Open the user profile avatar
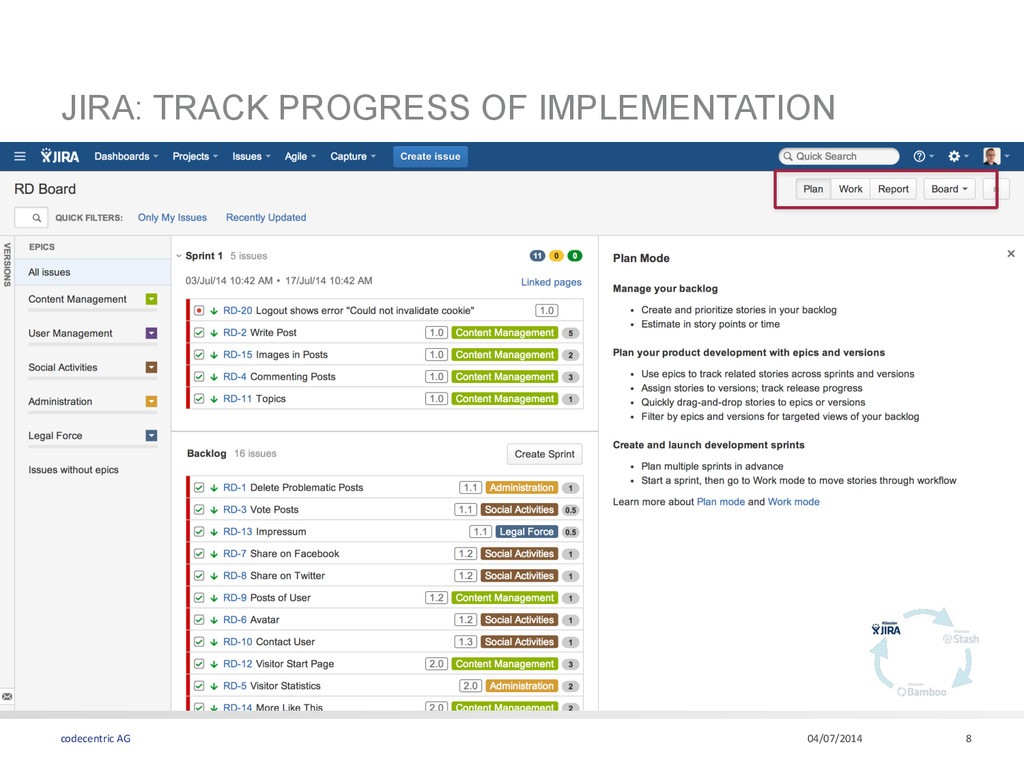The width and height of the screenshot is (1024, 768). tap(991, 156)
